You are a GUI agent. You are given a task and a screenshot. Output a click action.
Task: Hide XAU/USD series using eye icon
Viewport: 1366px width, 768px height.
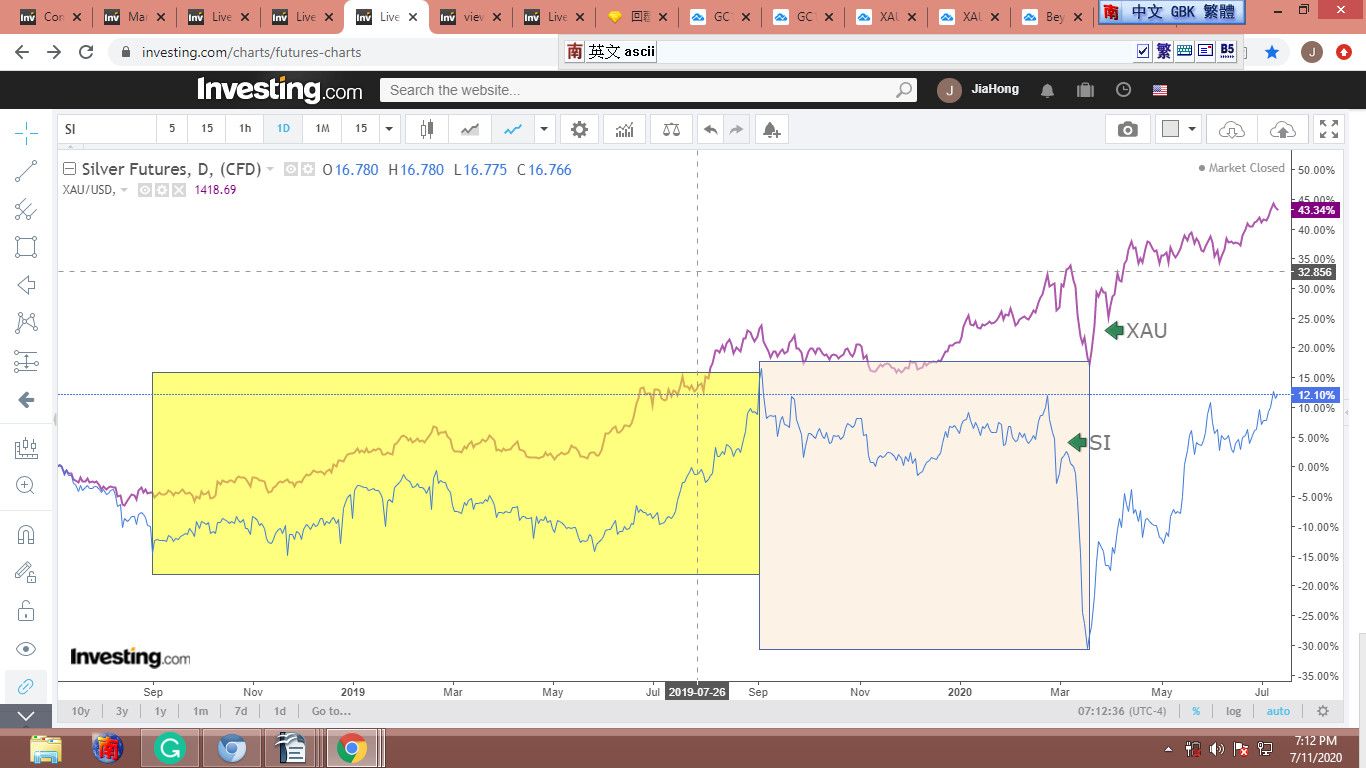pos(145,190)
